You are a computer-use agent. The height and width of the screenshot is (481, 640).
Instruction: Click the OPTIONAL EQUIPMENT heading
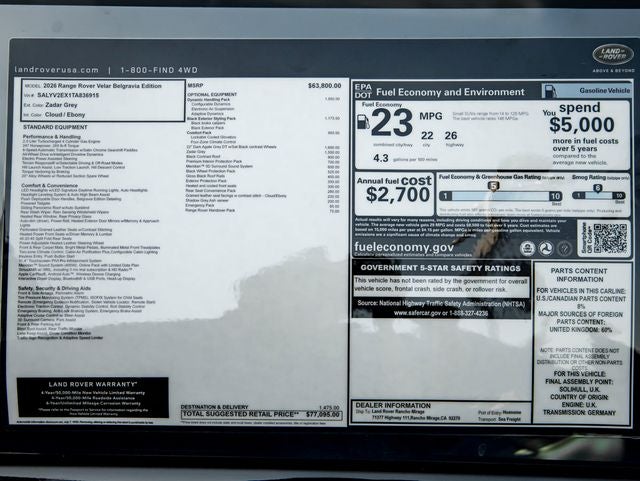tap(212, 95)
